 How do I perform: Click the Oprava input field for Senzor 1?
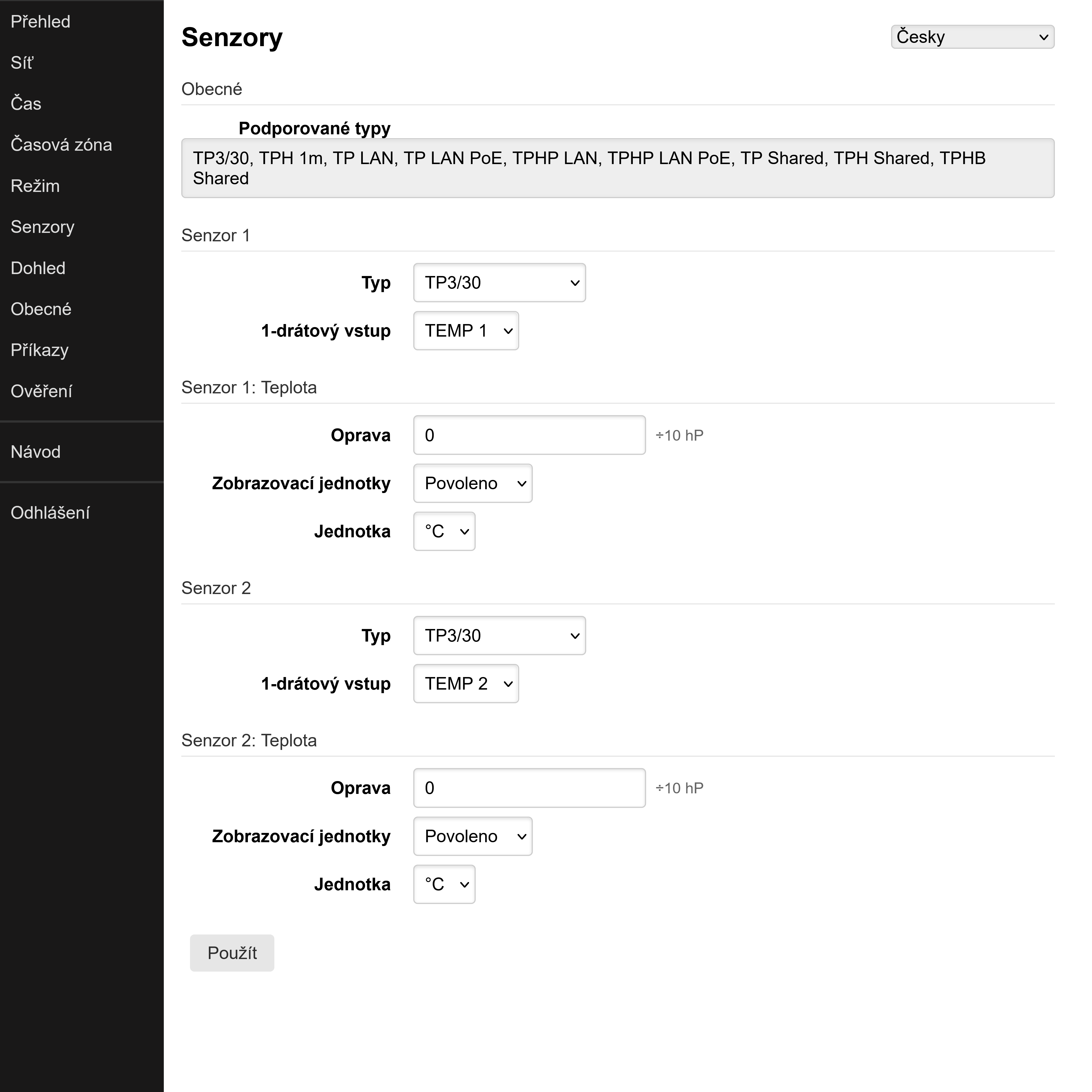coord(529,435)
